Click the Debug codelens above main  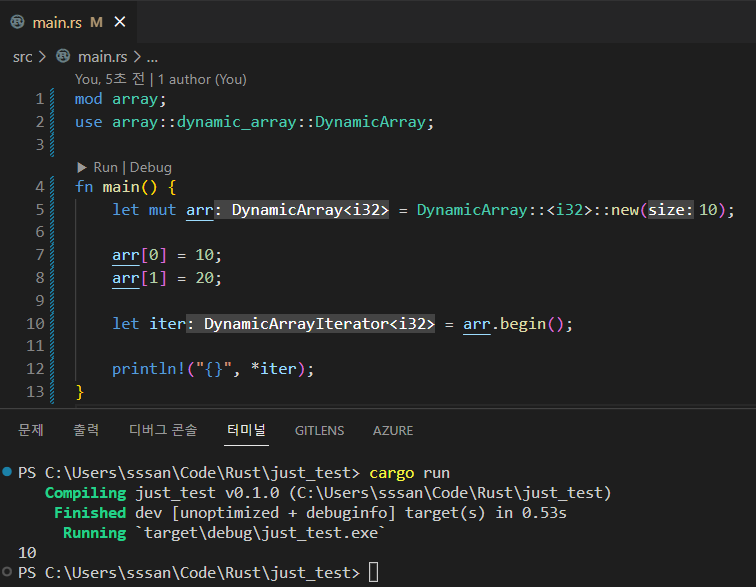click(150, 167)
